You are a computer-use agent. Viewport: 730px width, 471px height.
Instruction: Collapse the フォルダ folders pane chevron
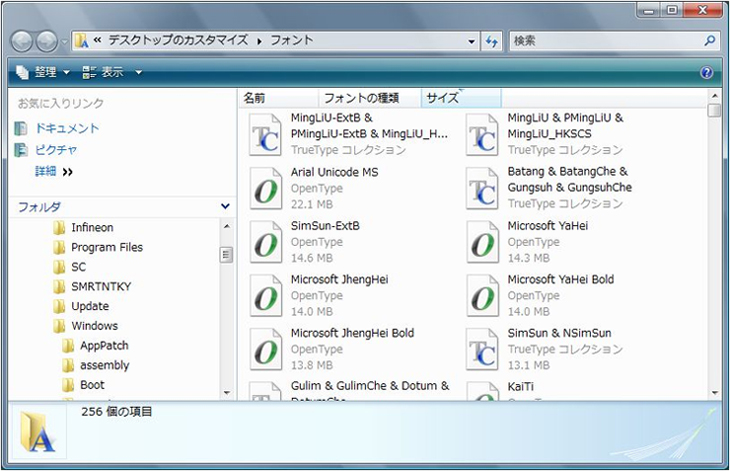225,206
